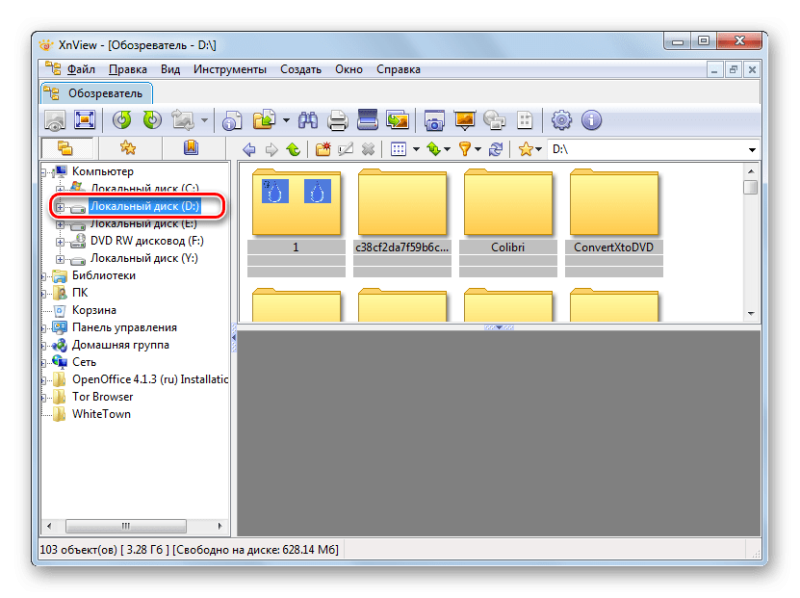Open the Файл menu
The height and width of the screenshot is (598, 800).
(x=81, y=69)
